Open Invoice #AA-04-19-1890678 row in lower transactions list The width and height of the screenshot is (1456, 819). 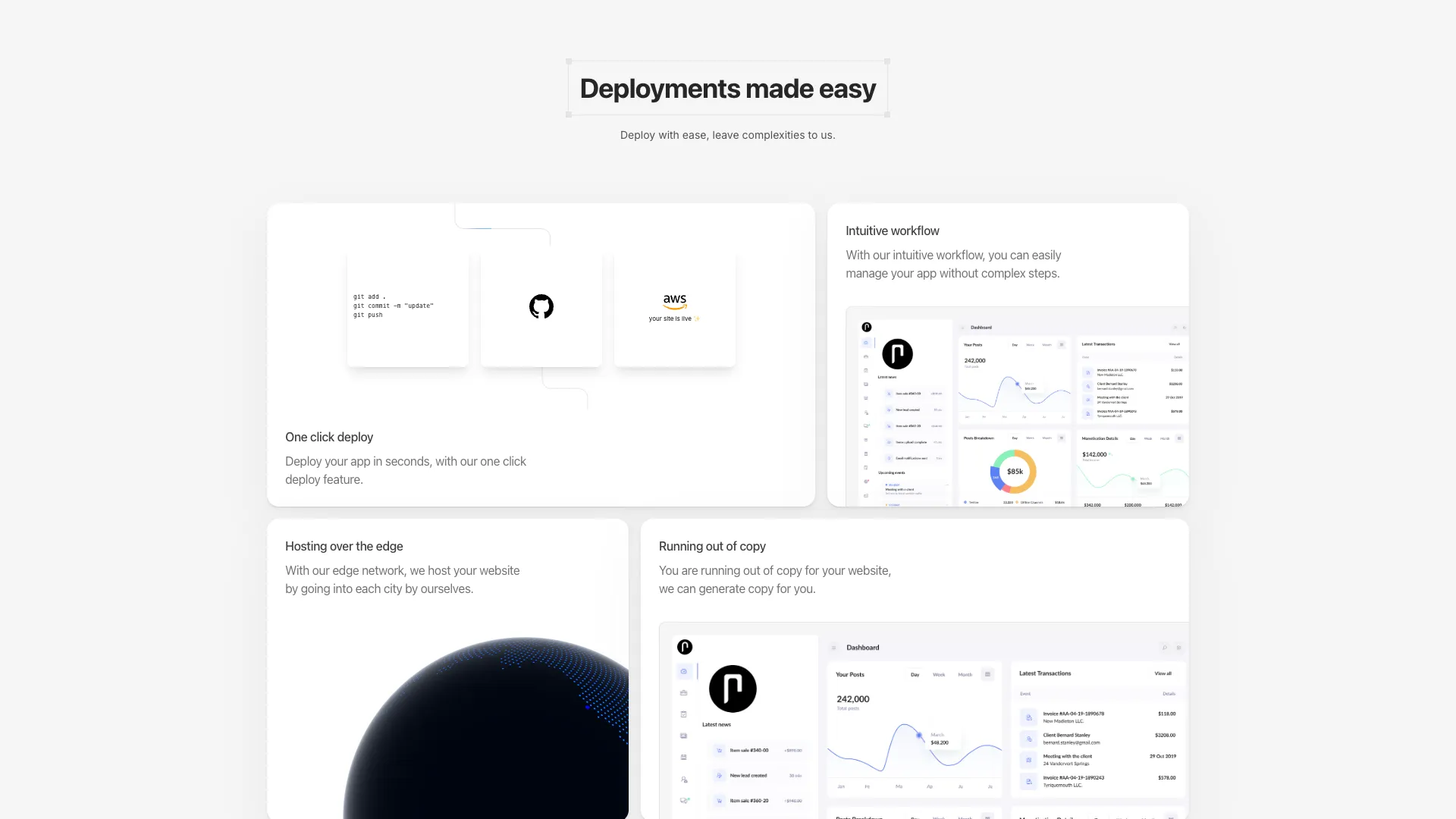point(1073,717)
